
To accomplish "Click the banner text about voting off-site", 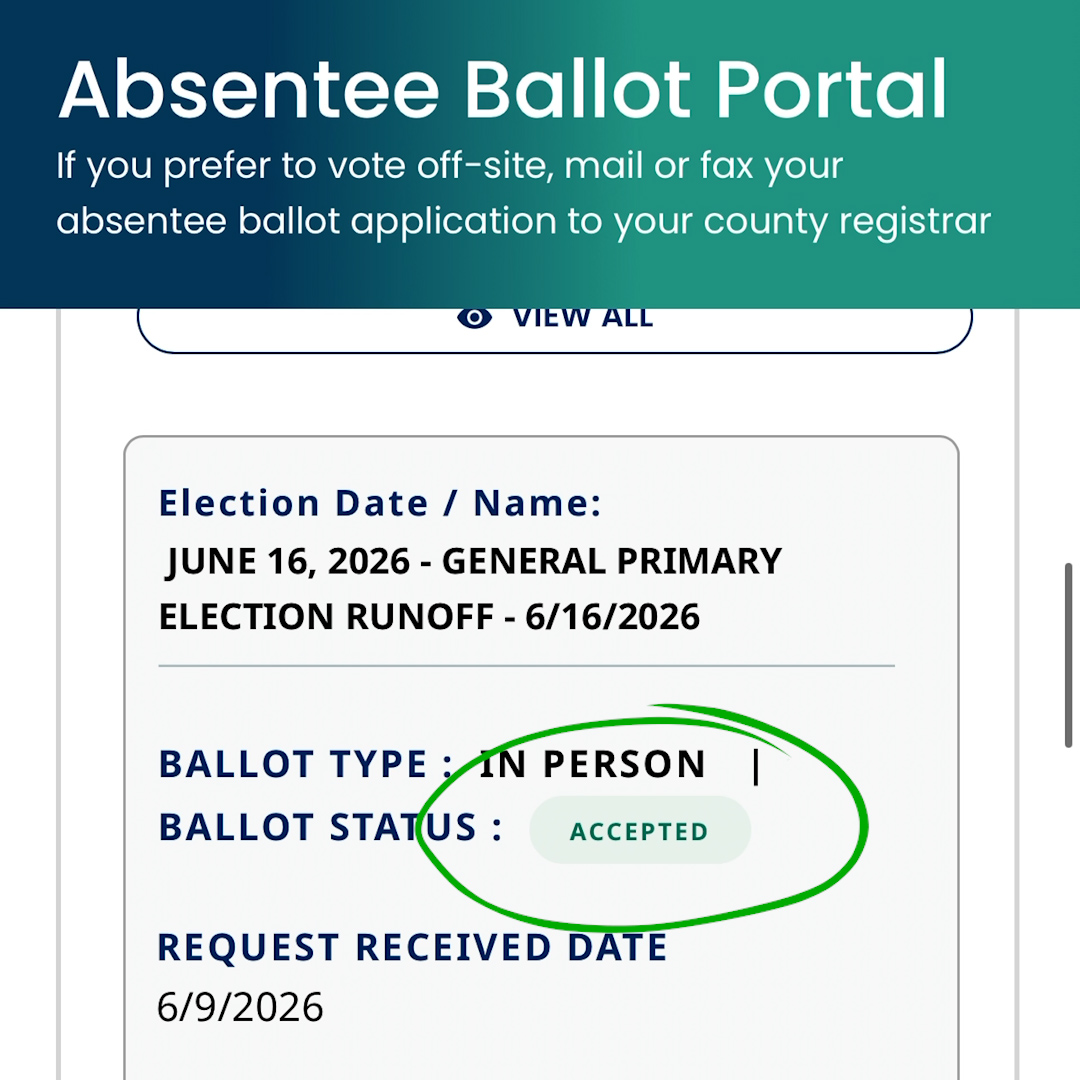I will pyautogui.click(x=450, y=166).
